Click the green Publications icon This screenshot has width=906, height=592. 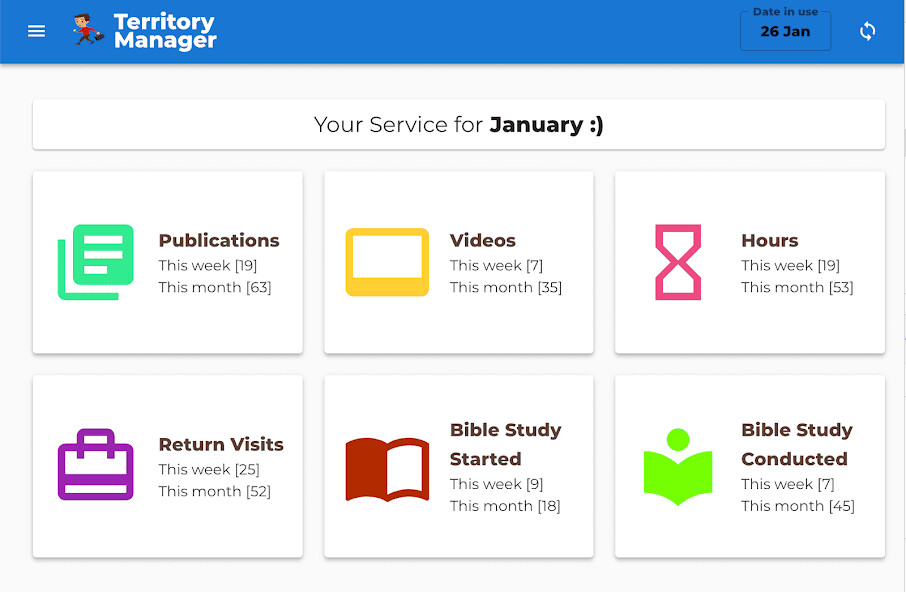pos(96,262)
